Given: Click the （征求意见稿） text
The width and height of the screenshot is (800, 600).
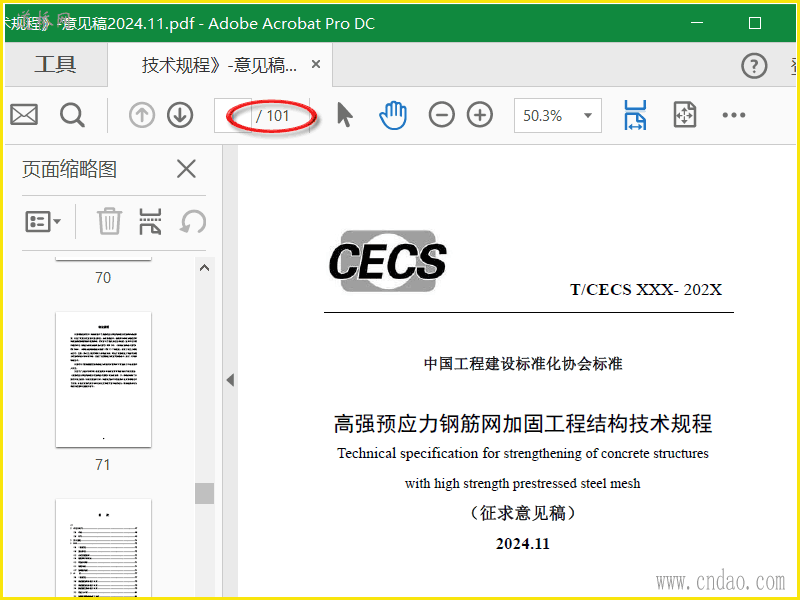Looking at the screenshot, I should click(x=523, y=513).
